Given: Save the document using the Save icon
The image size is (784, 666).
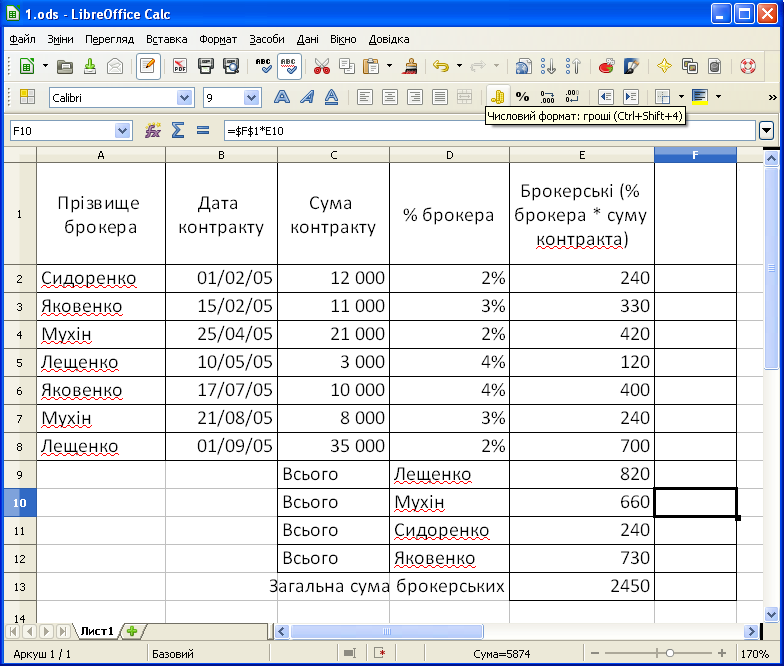Looking at the screenshot, I should point(90,66).
